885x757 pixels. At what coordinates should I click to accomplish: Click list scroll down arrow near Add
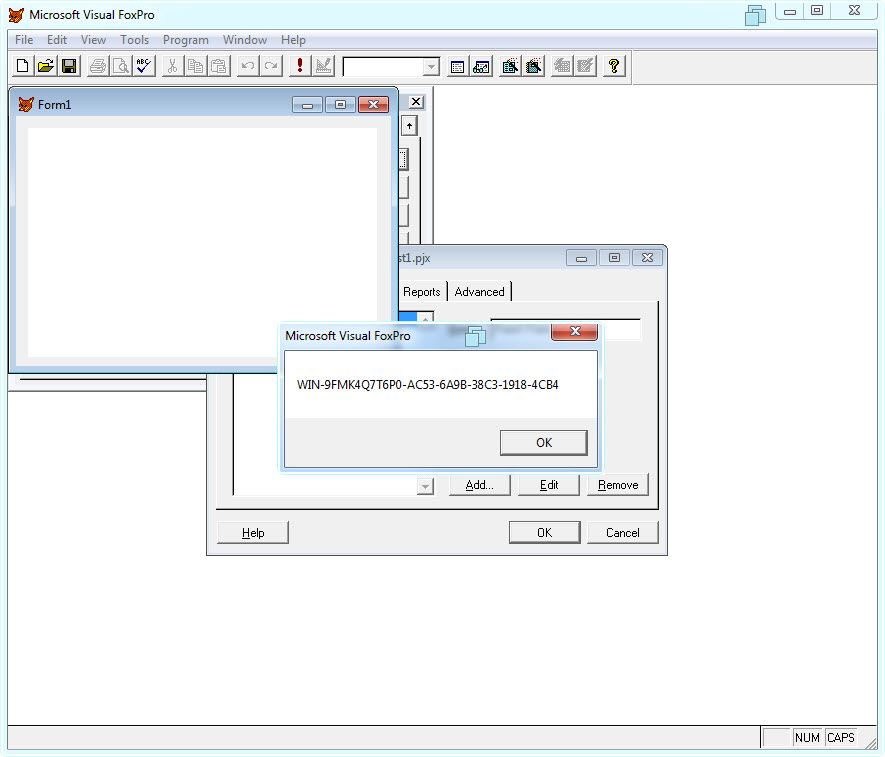(x=426, y=486)
